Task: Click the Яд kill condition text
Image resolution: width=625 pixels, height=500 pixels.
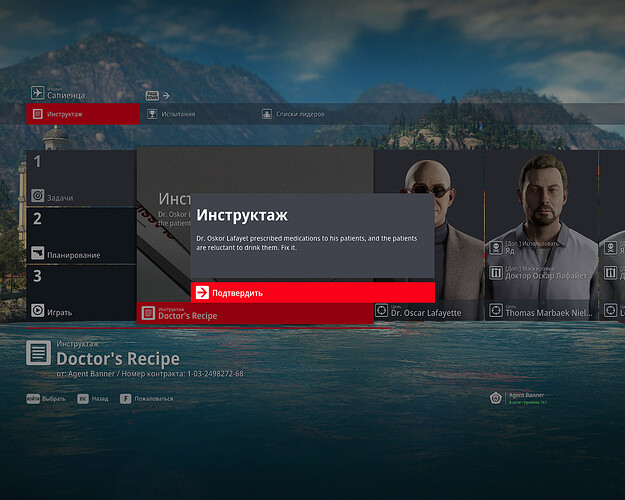Action: [510, 251]
